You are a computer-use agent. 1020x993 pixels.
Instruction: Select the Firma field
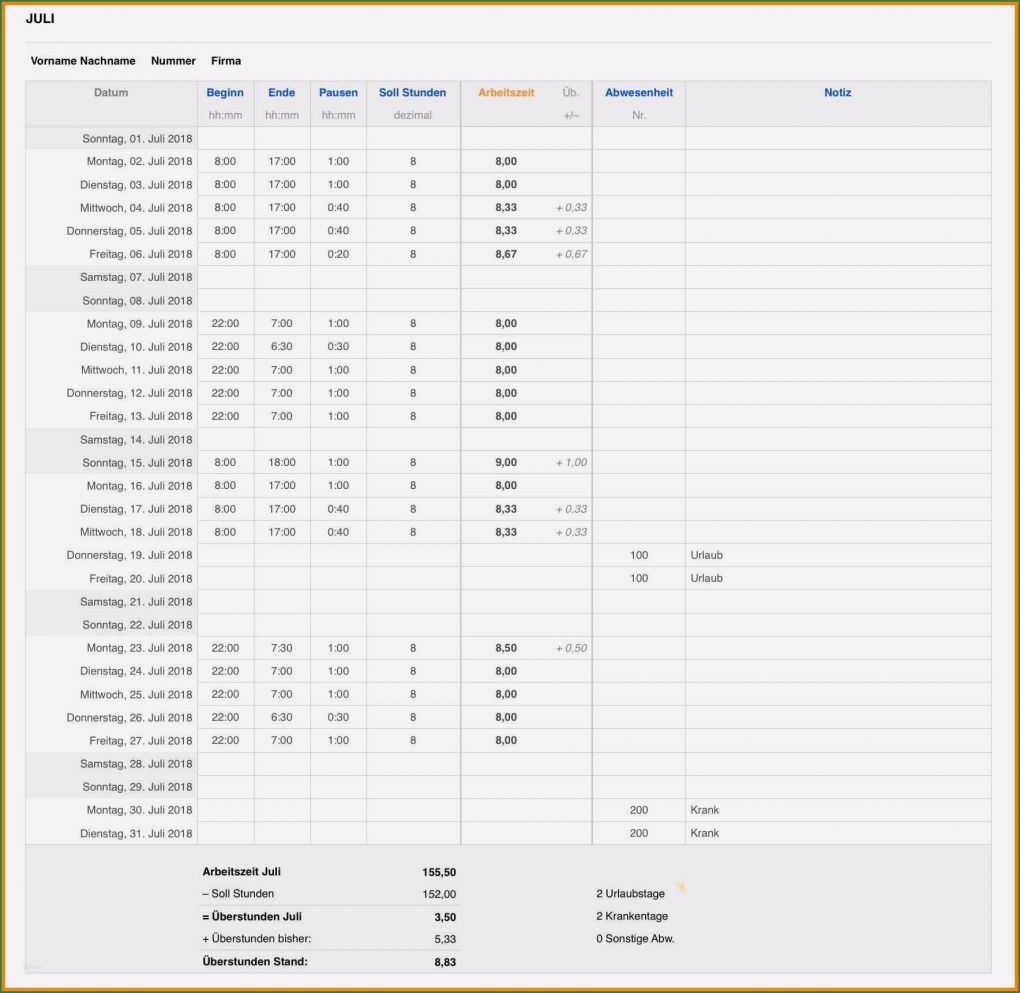click(x=226, y=60)
